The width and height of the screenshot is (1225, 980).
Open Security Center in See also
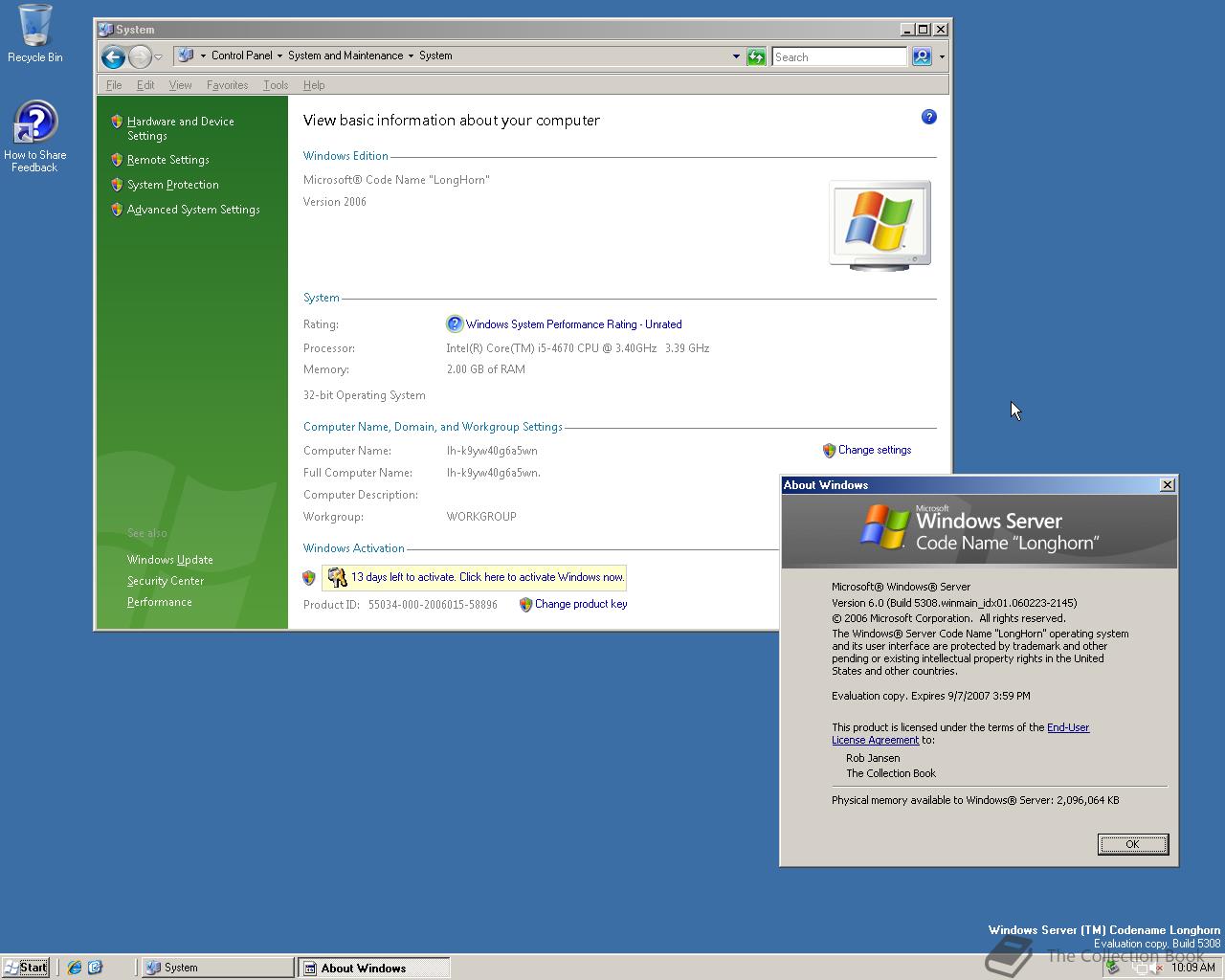[166, 581]
